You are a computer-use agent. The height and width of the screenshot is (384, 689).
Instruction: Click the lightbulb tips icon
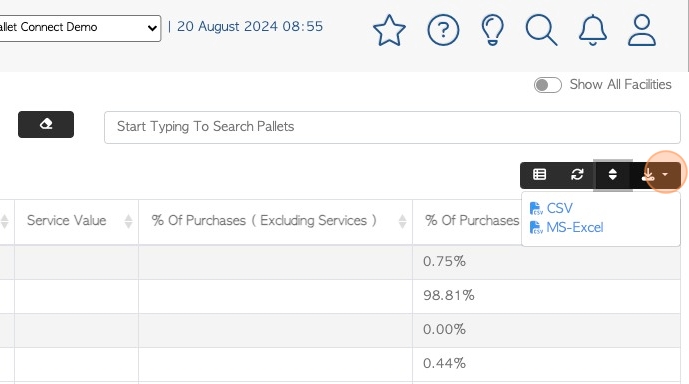492,30
